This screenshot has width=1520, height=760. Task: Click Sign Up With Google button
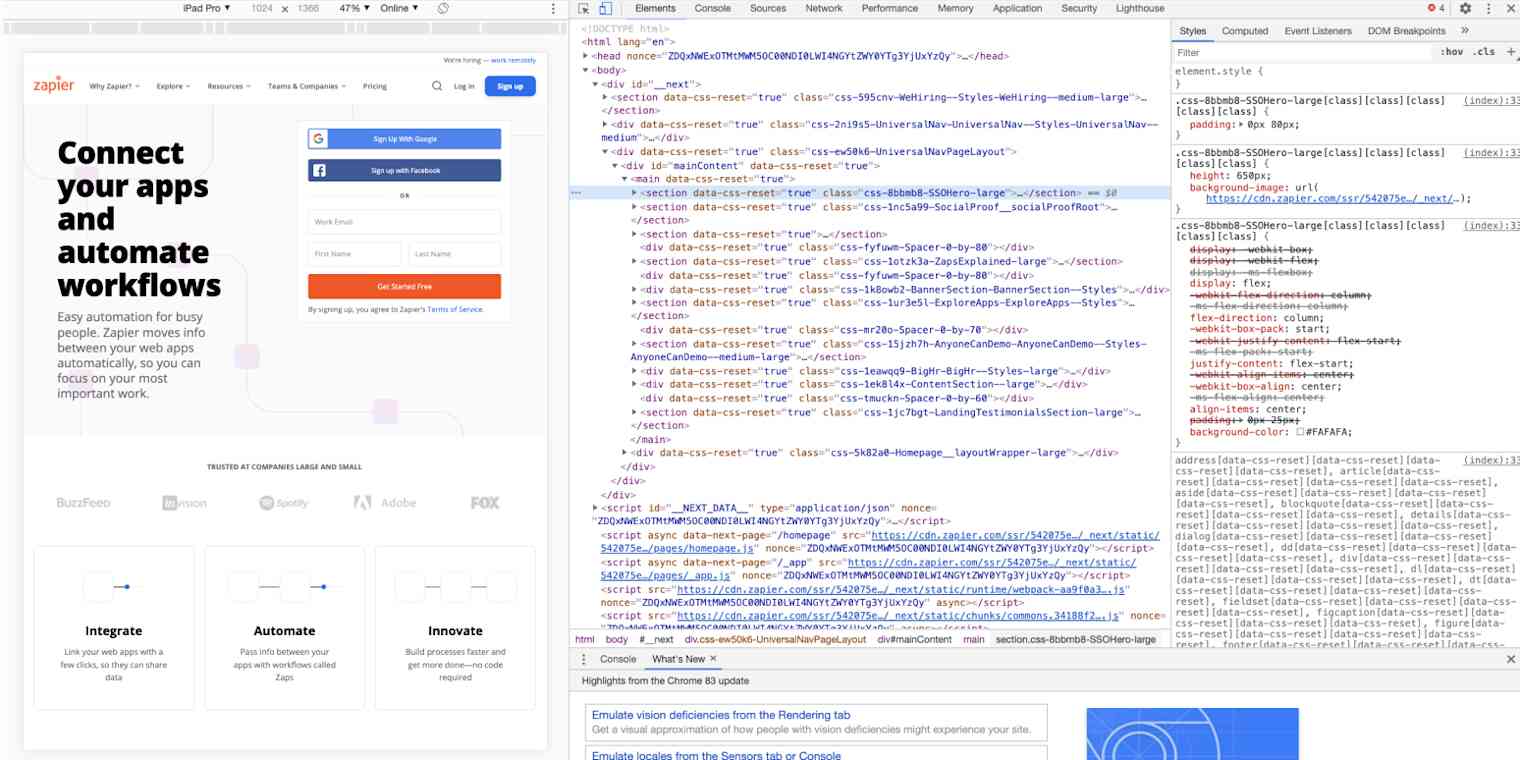coord(405,139)
